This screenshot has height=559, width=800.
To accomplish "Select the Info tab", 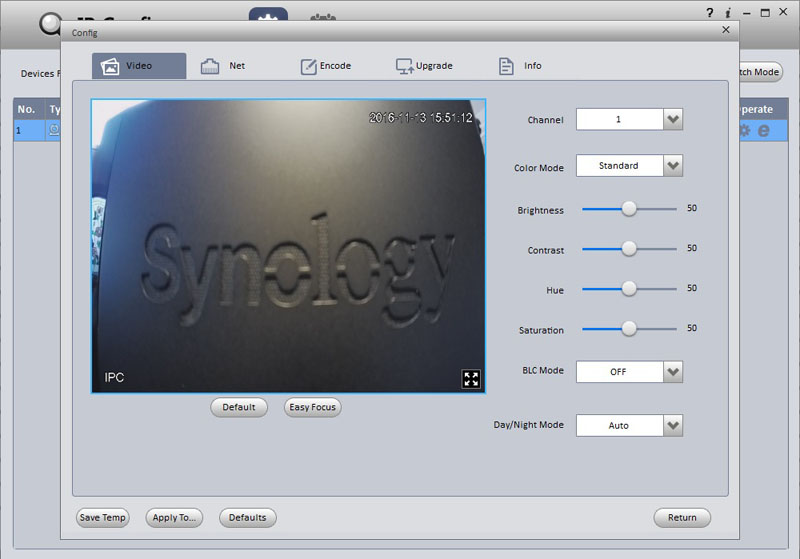I will coord(520,66).
